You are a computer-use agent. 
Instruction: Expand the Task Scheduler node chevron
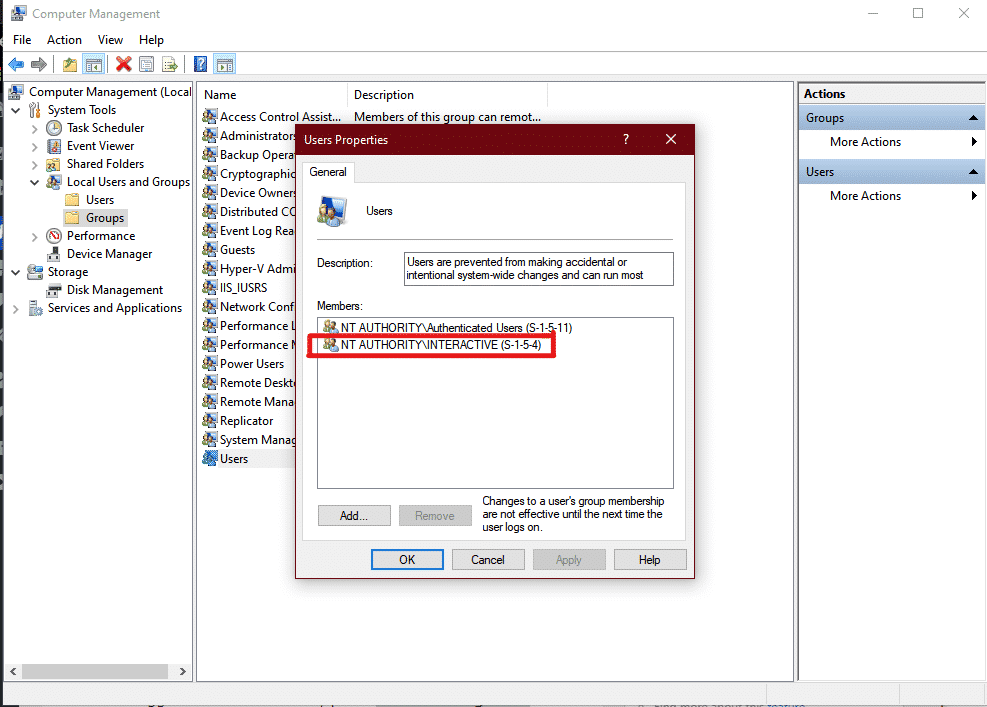click(x=35, y=128)
